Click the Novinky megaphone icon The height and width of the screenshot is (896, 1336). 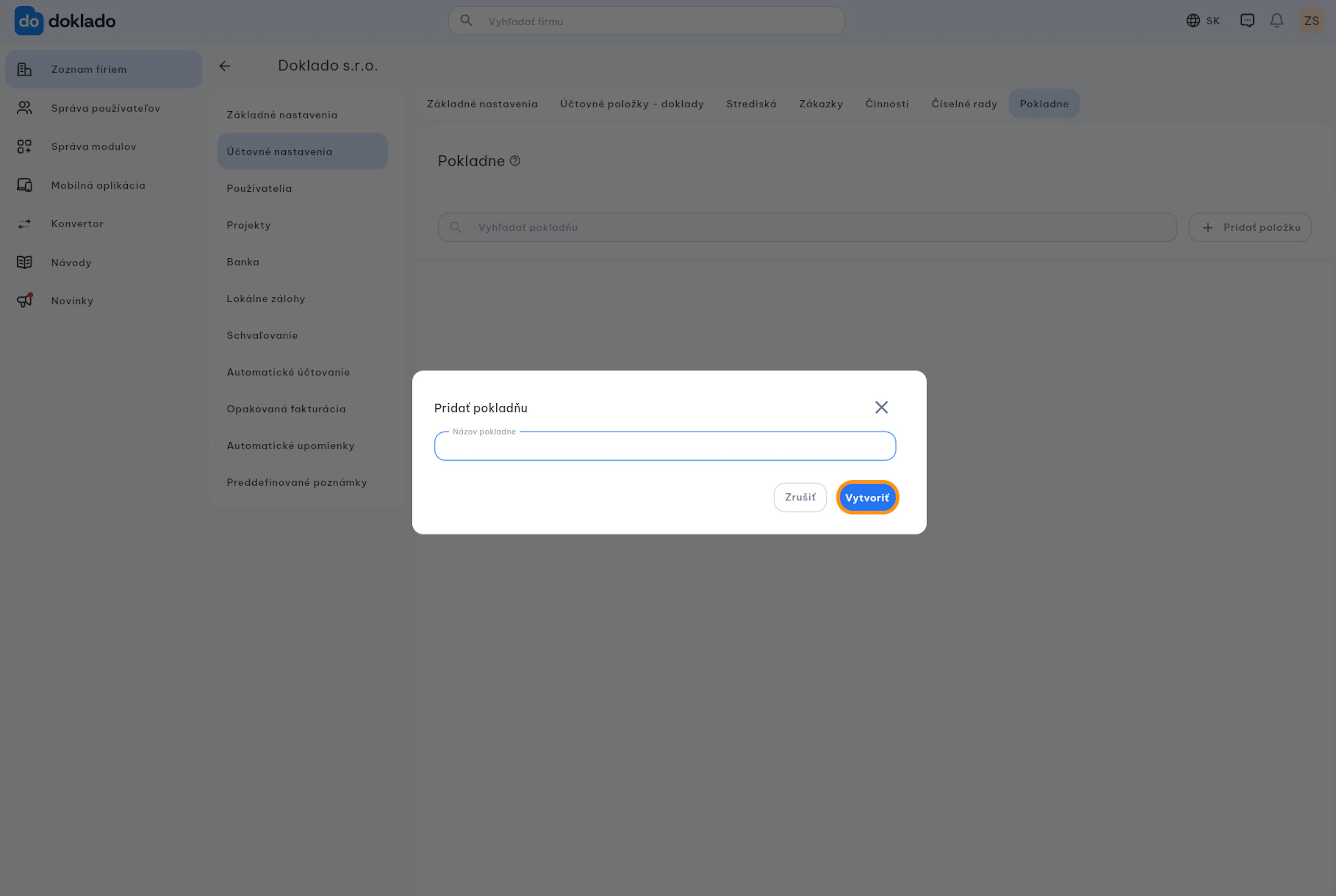(25, 301)
